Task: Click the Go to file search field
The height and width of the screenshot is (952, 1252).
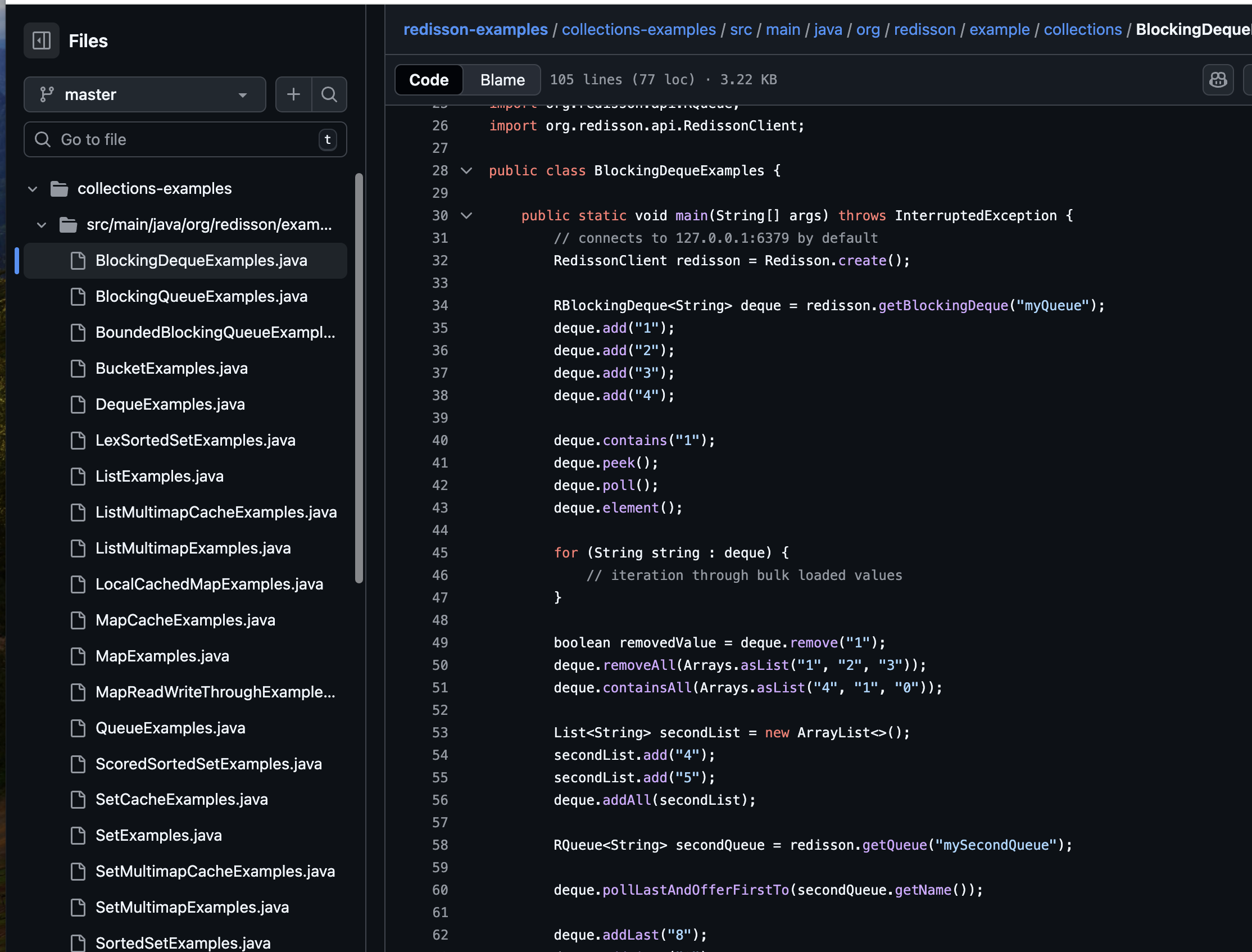Action: click(x=185, y=139)
